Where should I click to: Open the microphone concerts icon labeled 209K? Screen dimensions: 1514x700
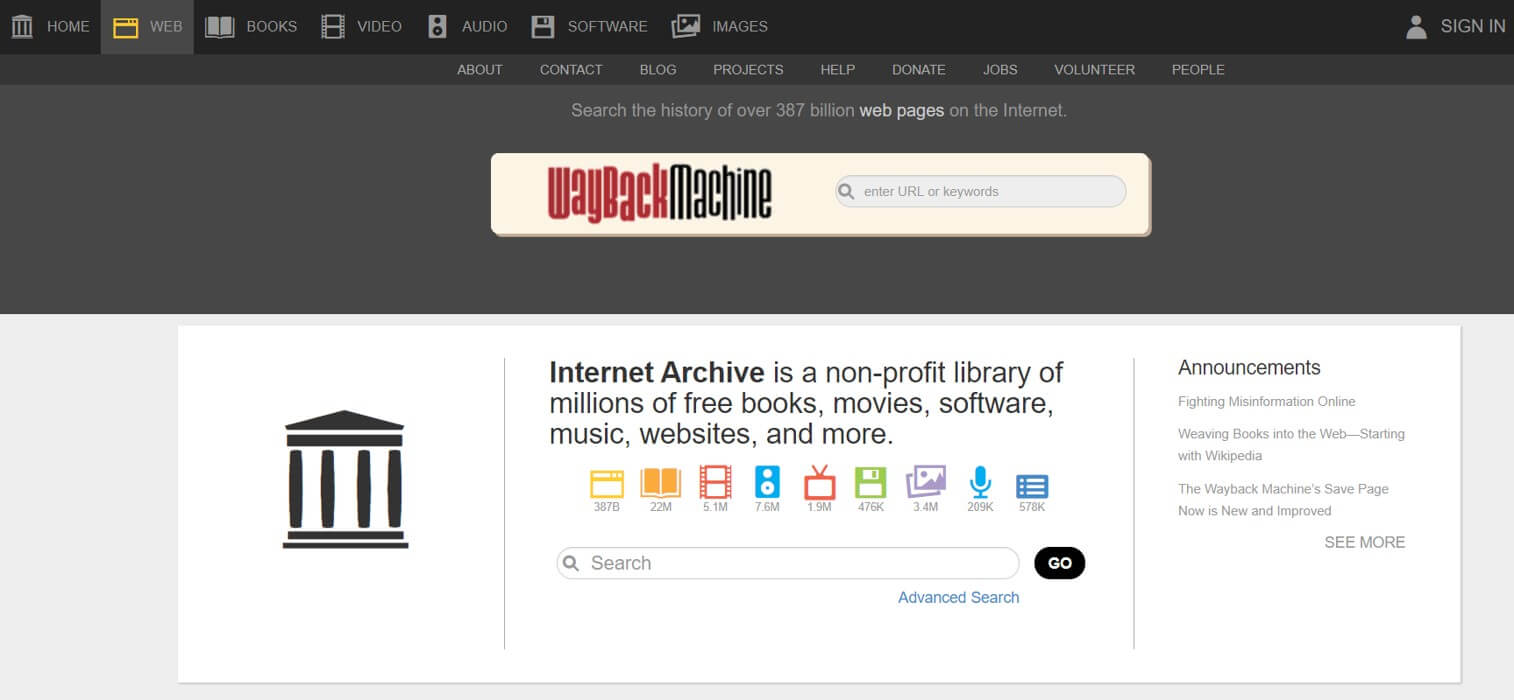980,482
